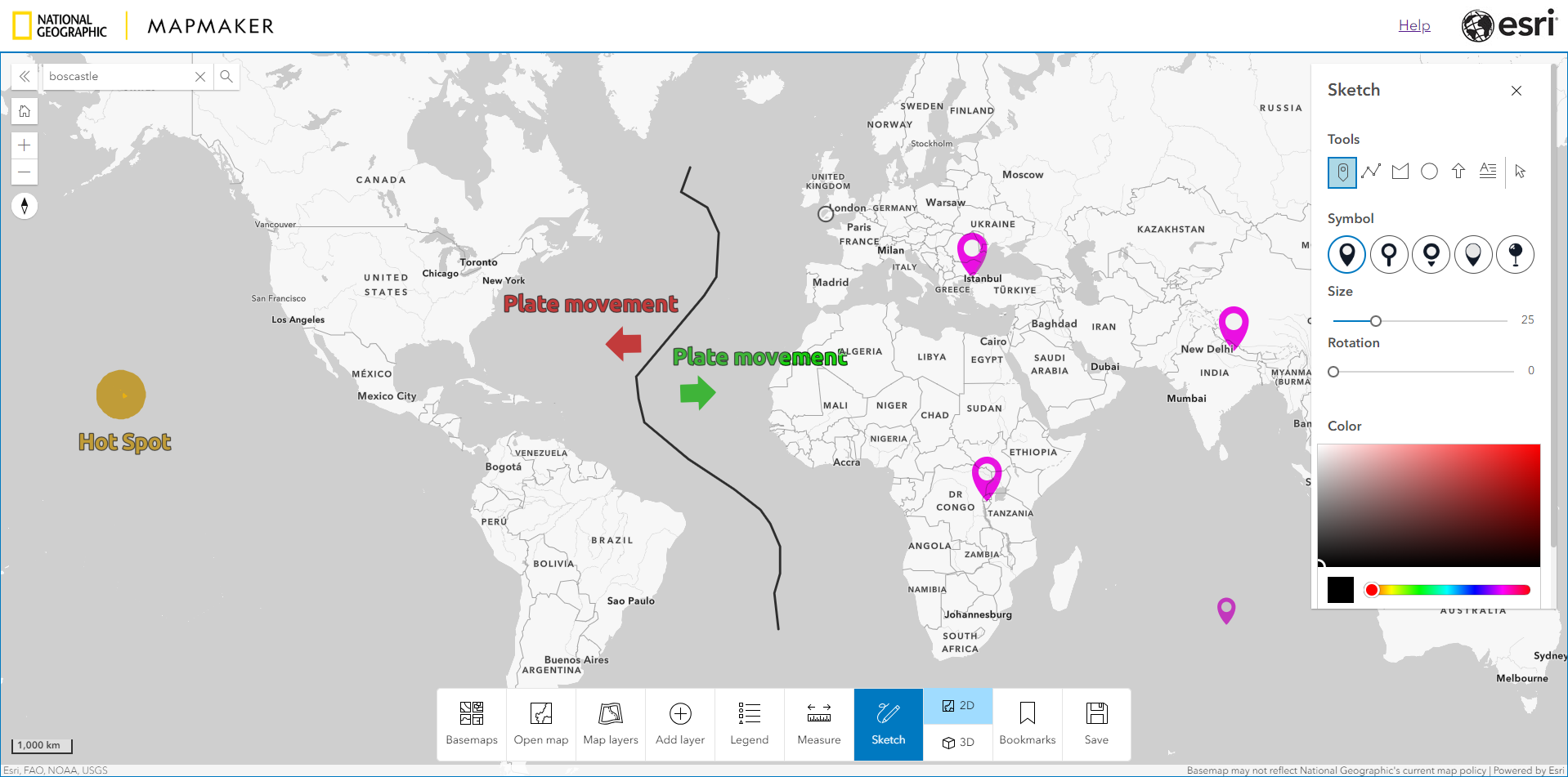Open the Sketch panel tab
The height and width of the screenshot is (777, 1568).
click(888, 724)
